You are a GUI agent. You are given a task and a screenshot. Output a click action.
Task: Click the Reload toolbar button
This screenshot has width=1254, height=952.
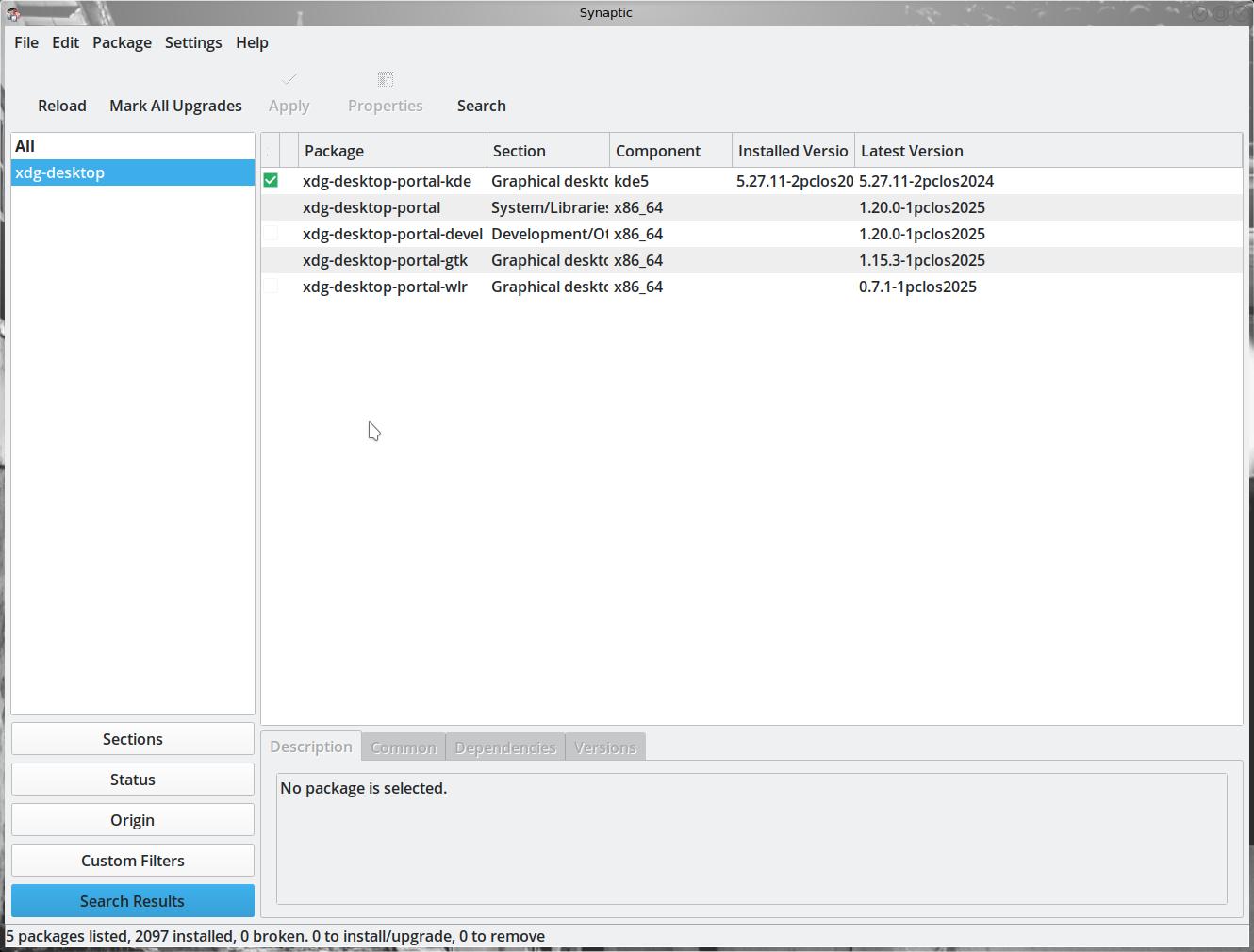(62, 106)
